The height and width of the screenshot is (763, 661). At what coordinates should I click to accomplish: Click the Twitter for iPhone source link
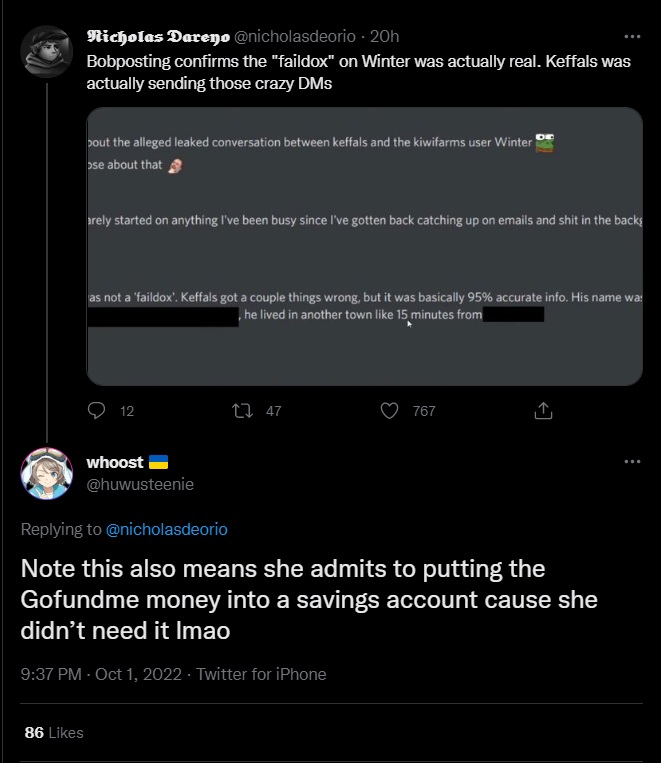point(261,674)
